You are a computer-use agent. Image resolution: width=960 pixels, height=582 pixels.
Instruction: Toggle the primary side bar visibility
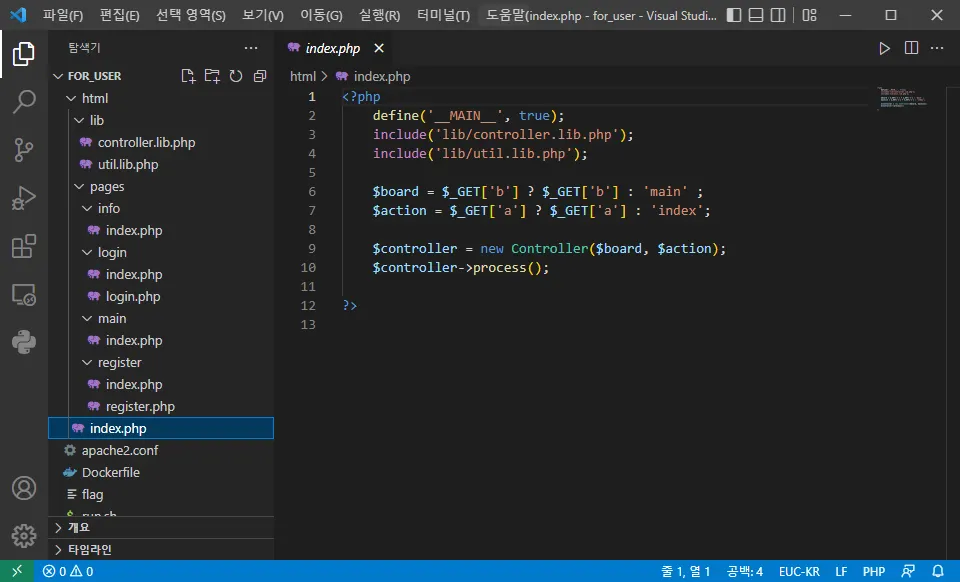coord(734,15)
